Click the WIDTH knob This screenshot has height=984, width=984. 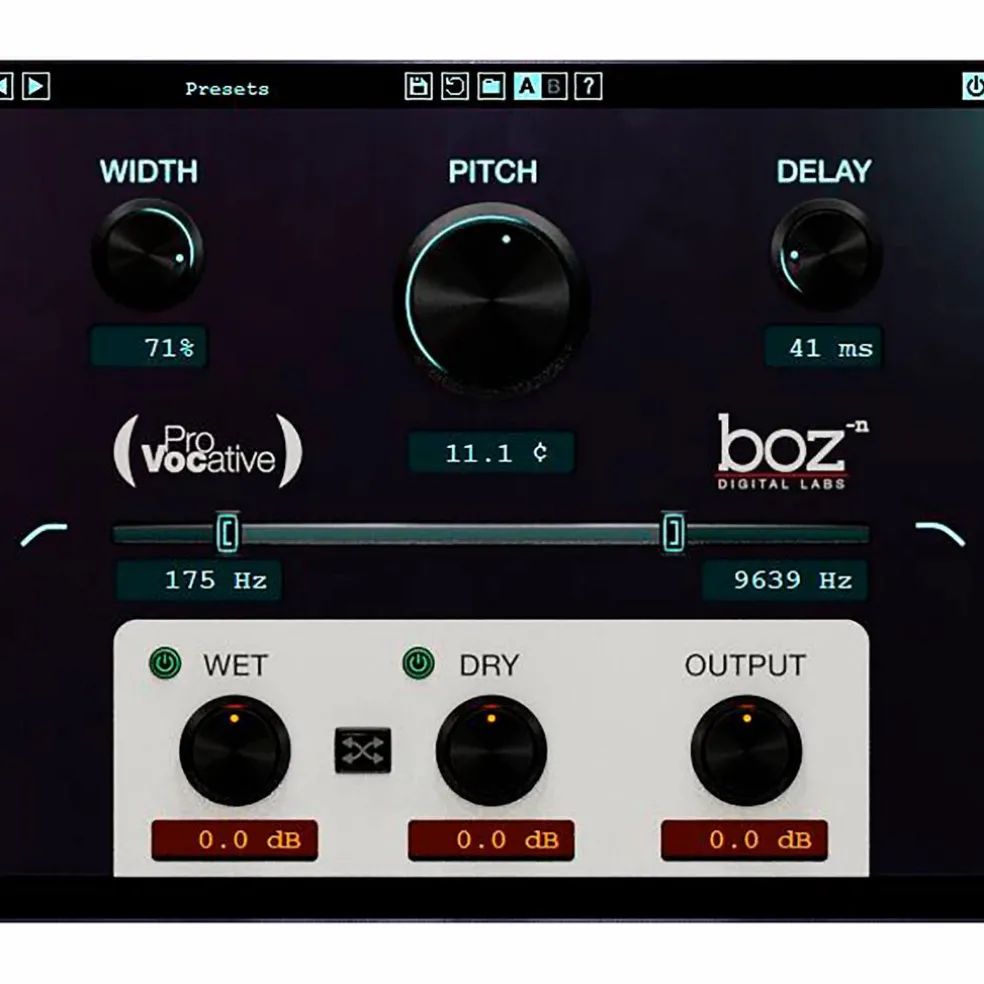coord(147,253)
